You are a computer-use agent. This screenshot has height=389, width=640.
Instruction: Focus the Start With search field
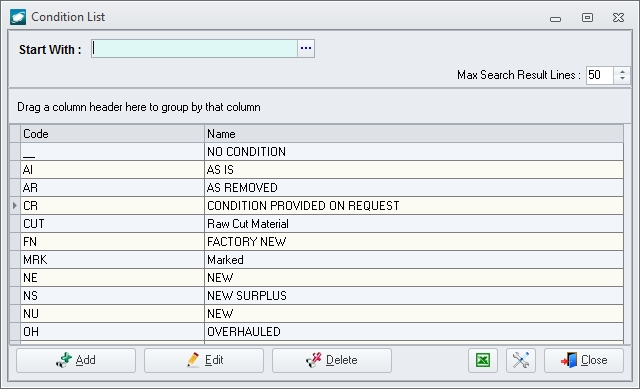tap(194, 49)
